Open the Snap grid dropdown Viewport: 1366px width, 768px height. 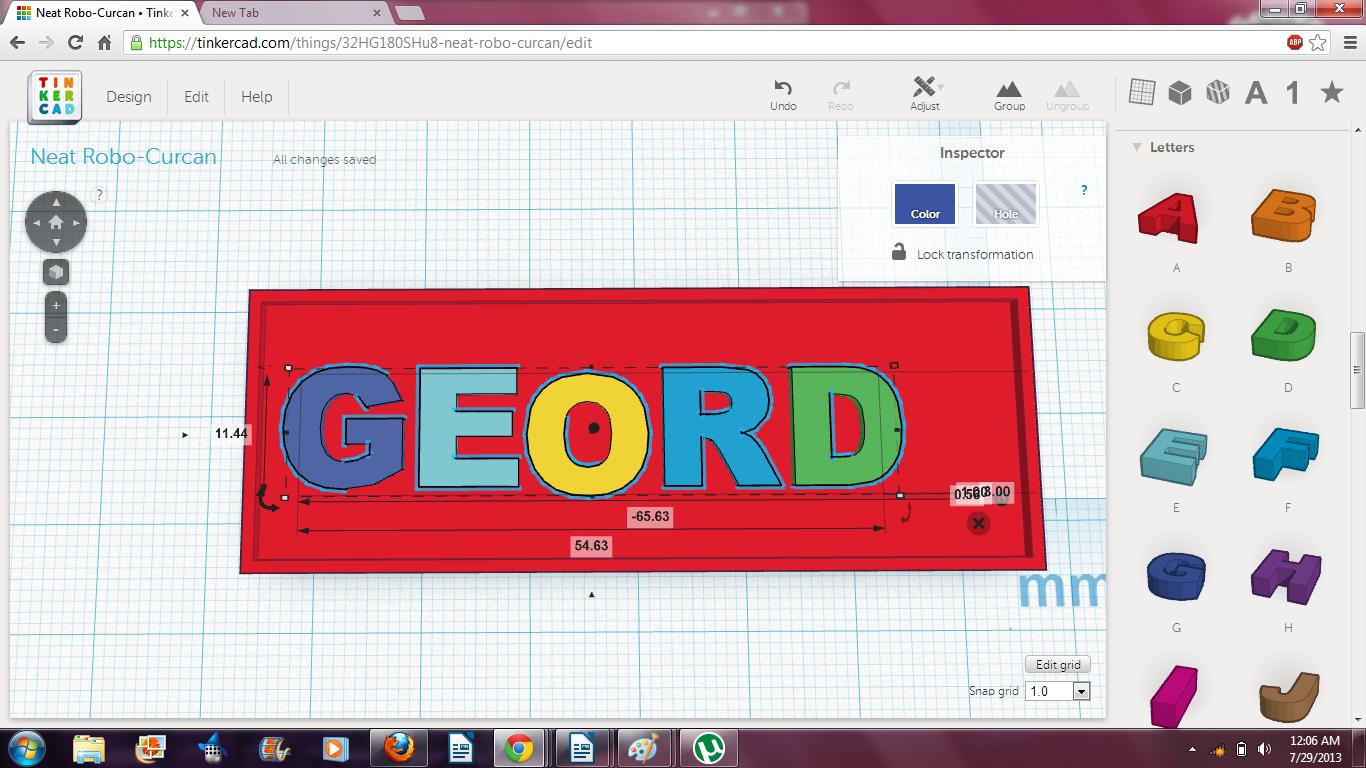click(x=1079, y=690)
